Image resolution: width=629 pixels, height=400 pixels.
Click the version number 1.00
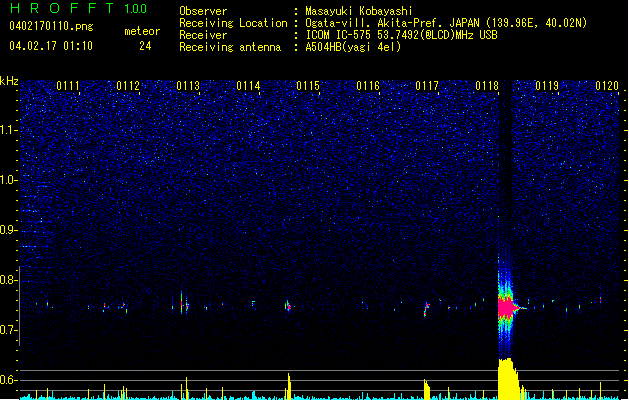(x=136, y=8)
